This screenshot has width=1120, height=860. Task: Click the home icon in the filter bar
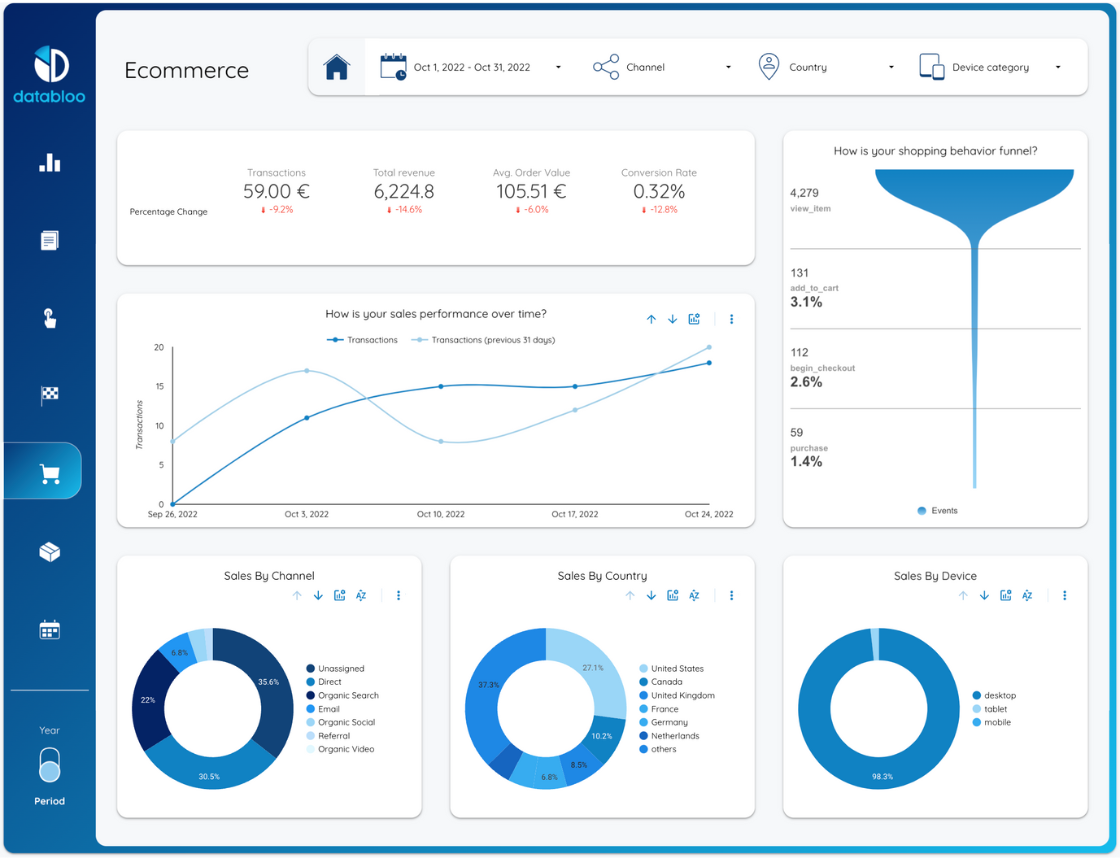tap(337, 66)
